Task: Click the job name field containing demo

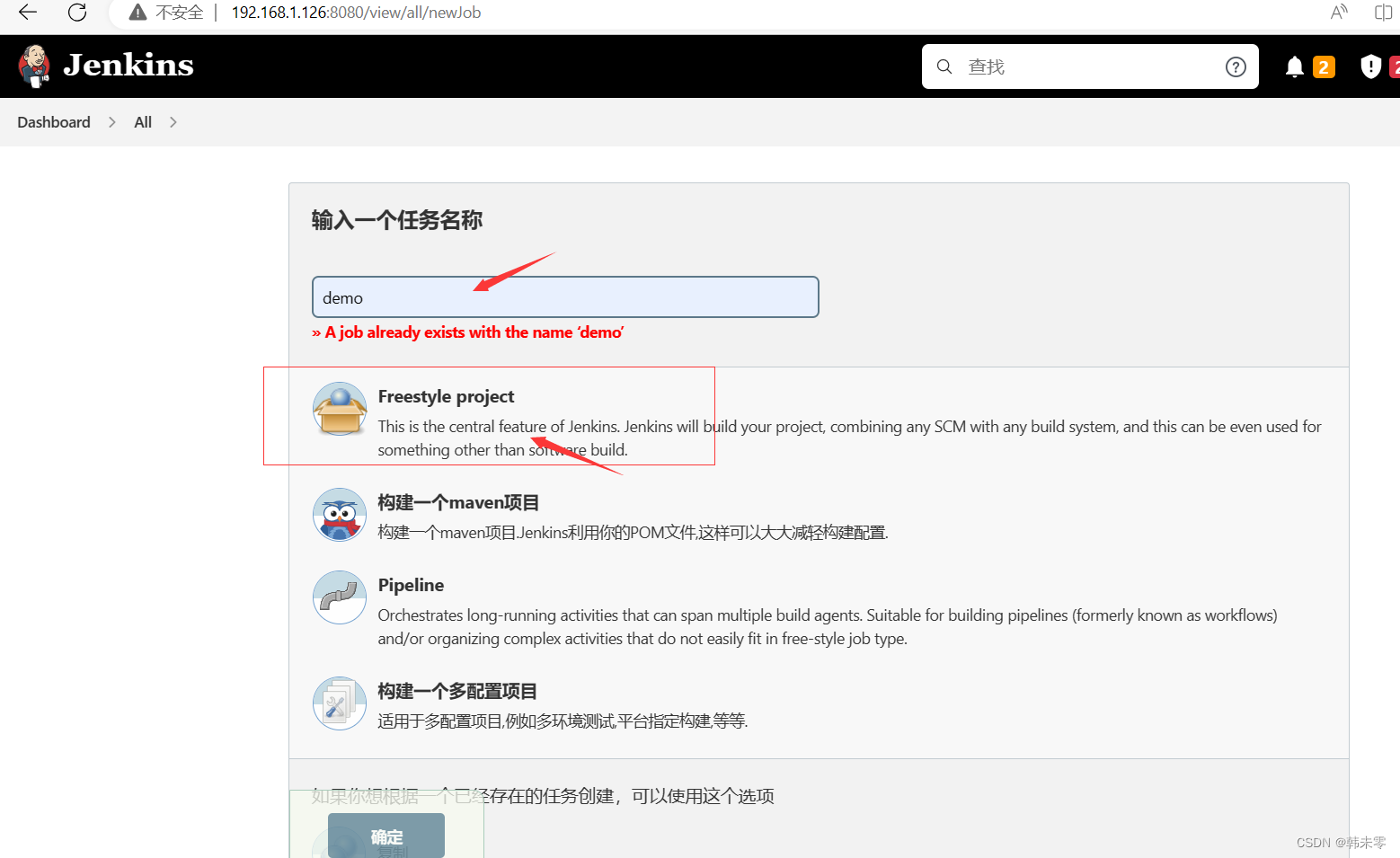Action: click(565, 296)
